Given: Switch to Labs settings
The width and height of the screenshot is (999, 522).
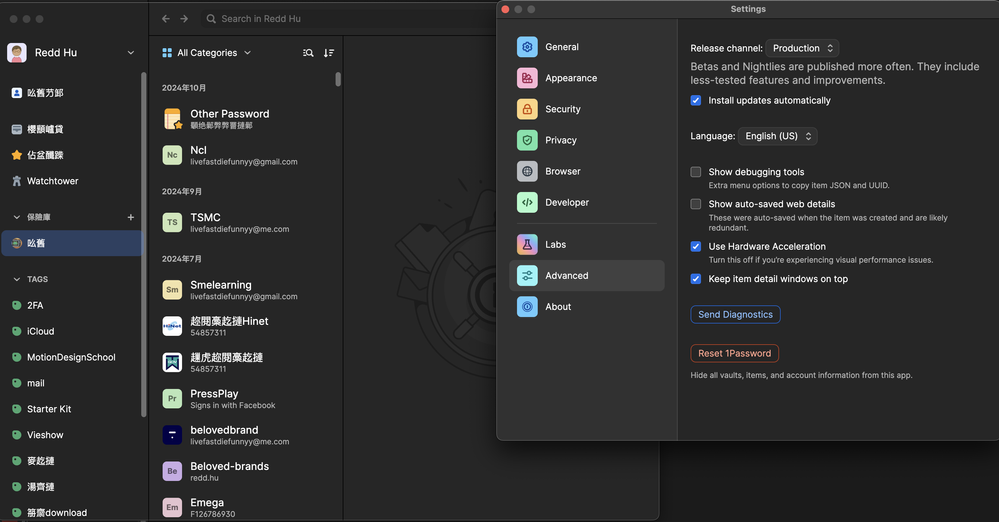Looking at the screenshot, I should click(x=587, y=244).
